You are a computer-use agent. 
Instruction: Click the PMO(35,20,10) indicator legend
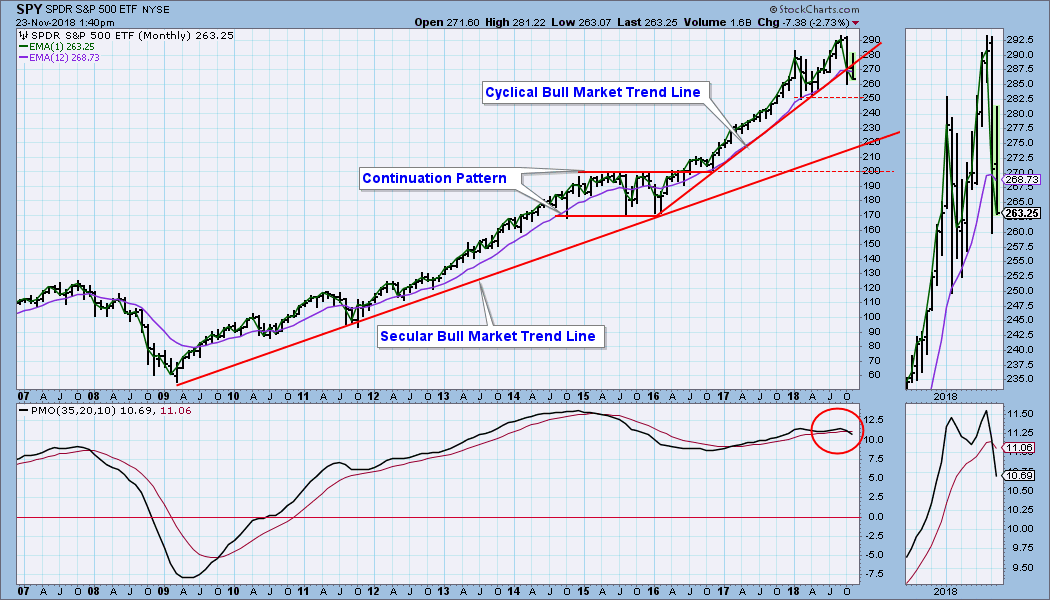[105, 410]
